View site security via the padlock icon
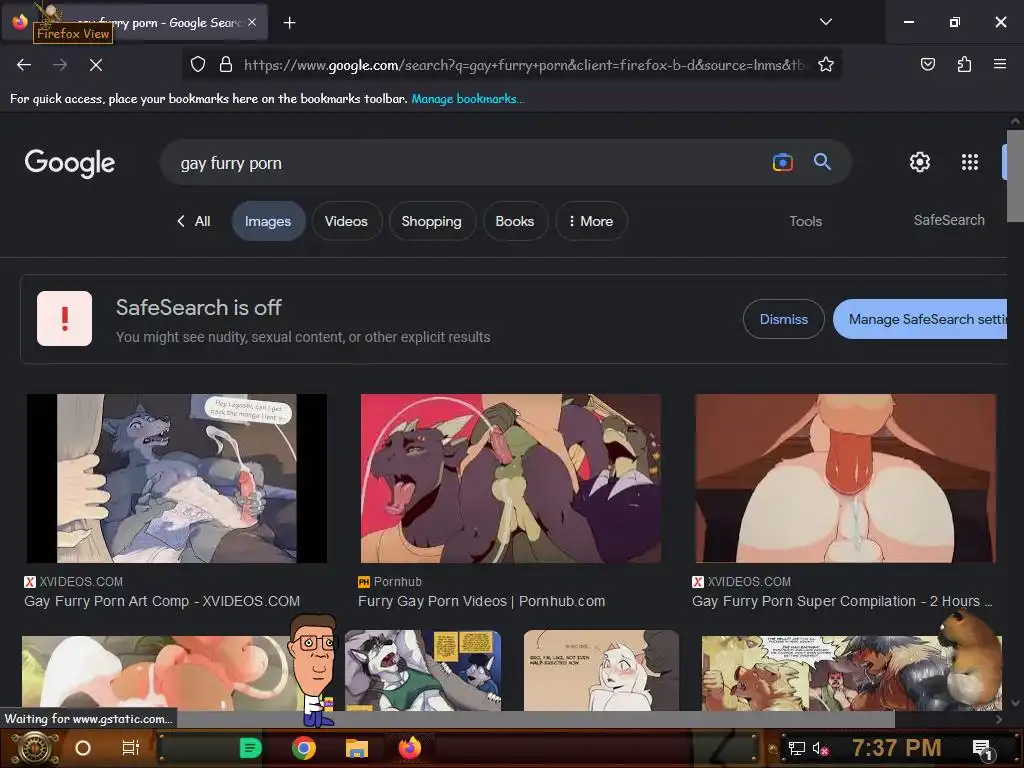The width and height of the screenshot is (1024, 768). click(x=226, y=65)
